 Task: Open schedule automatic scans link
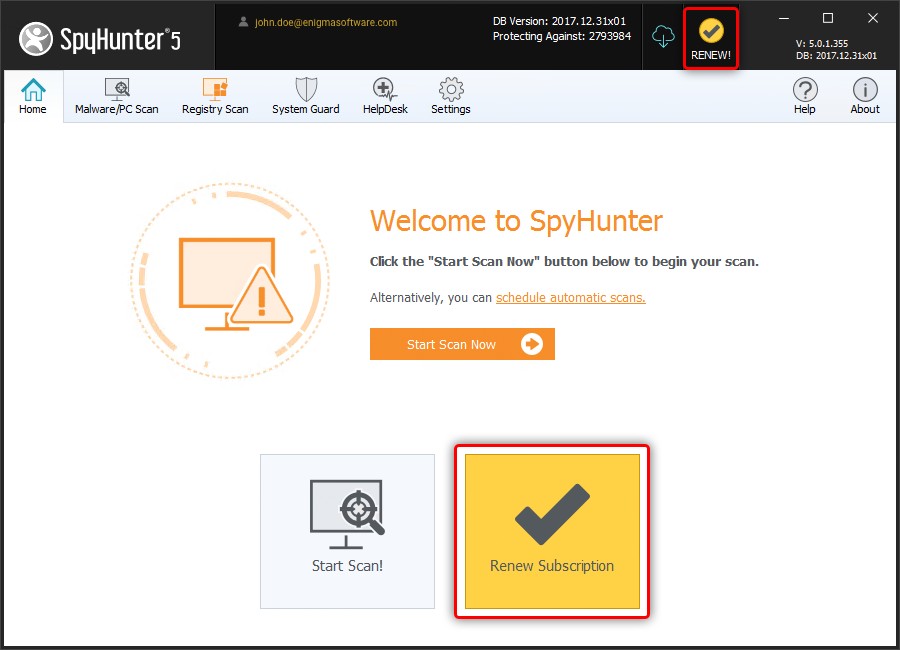pyautogui.click(x=570, y=298)
